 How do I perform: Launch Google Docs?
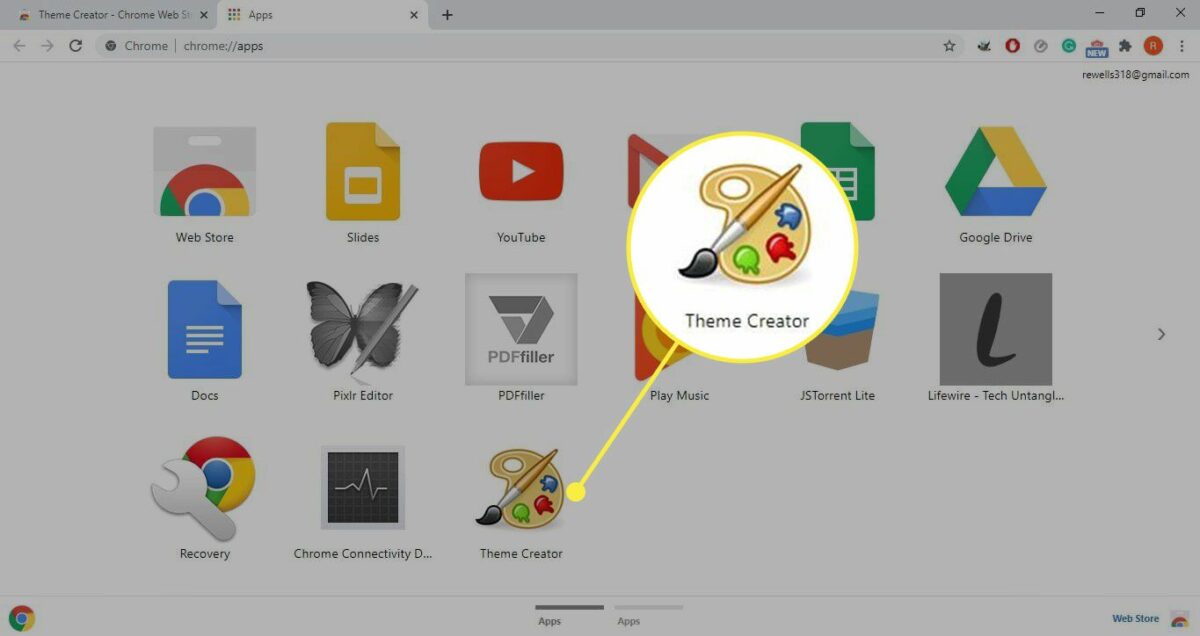pyautogui.click(x=204, y=328)
